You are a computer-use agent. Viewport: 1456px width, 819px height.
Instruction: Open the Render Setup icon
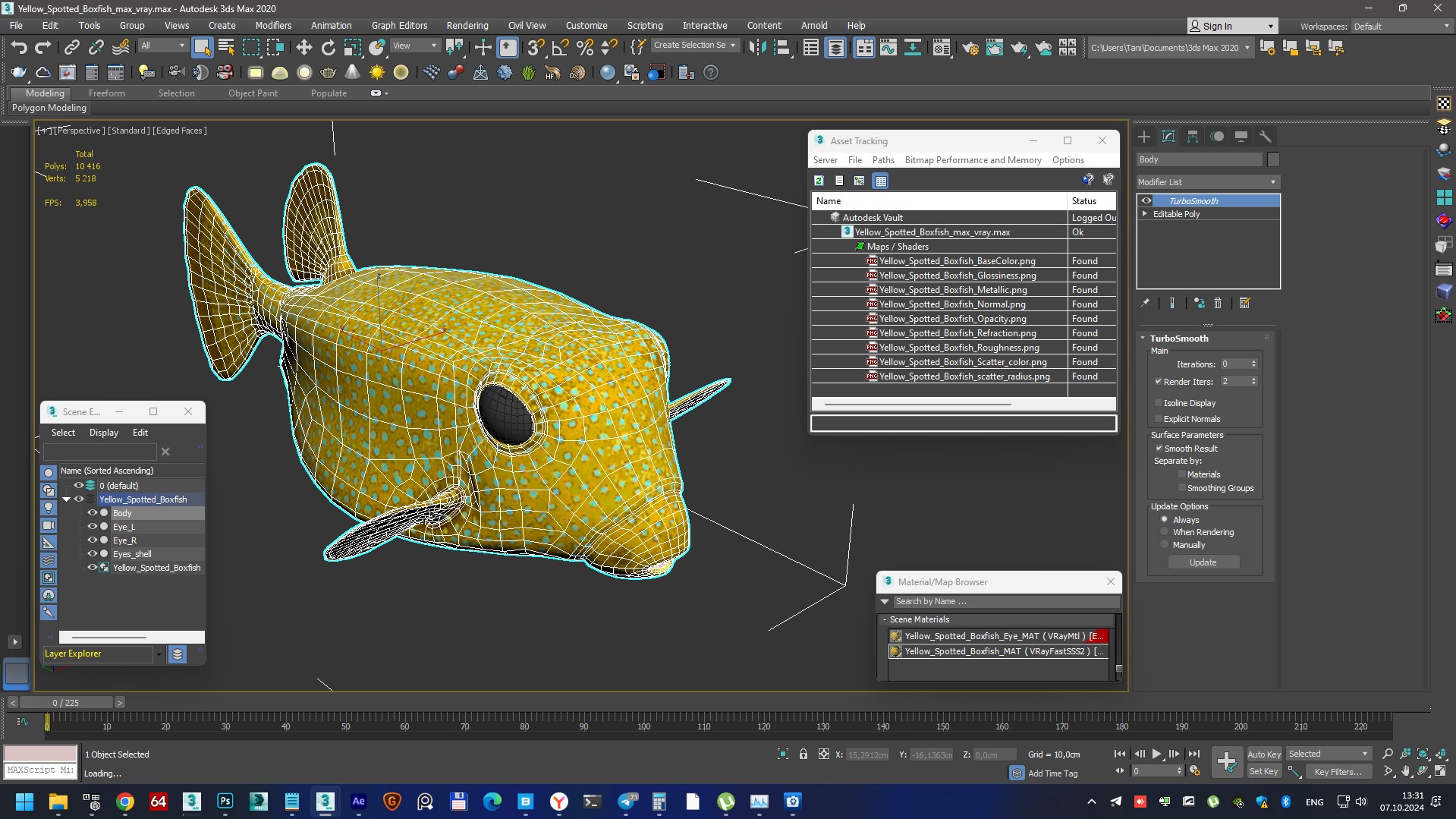pyautogui.click(x=970, y=48)
